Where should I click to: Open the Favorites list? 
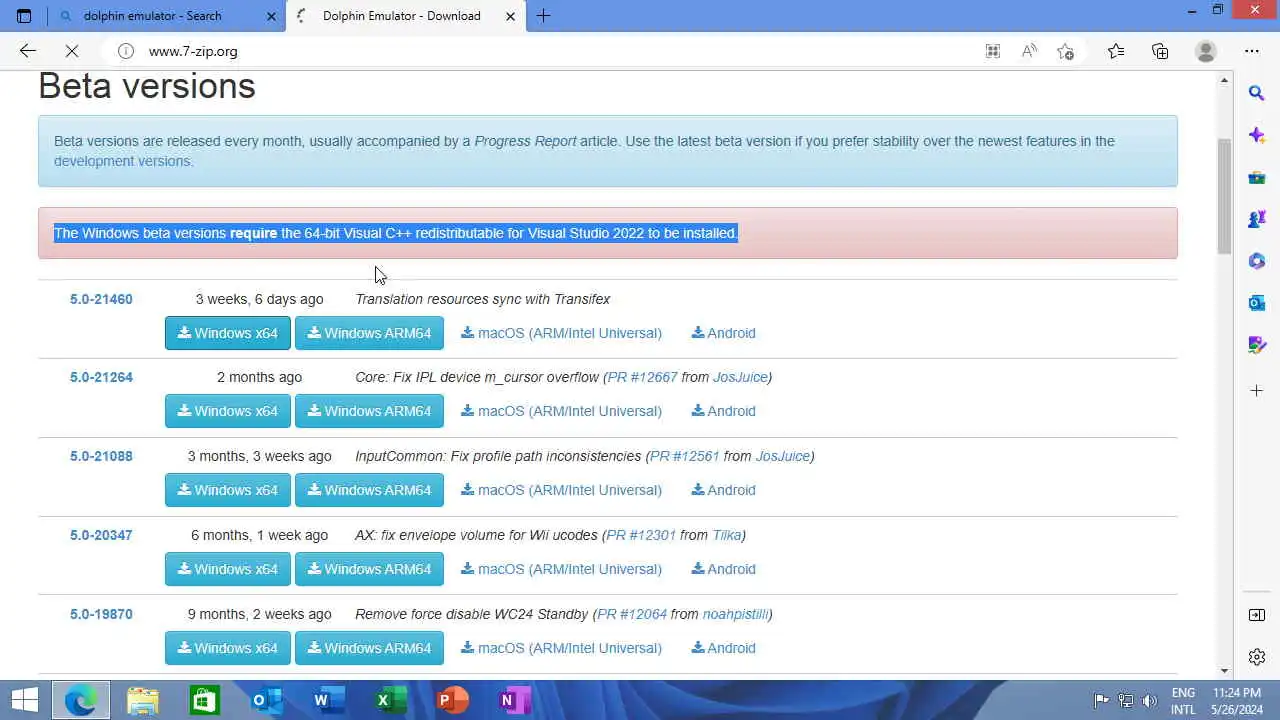1116,51
